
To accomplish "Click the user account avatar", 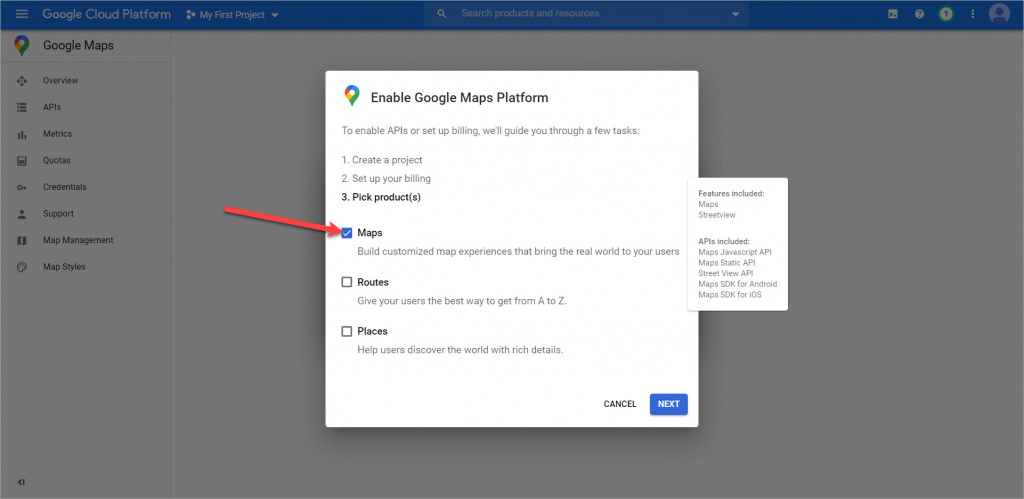I will (998, 14).
